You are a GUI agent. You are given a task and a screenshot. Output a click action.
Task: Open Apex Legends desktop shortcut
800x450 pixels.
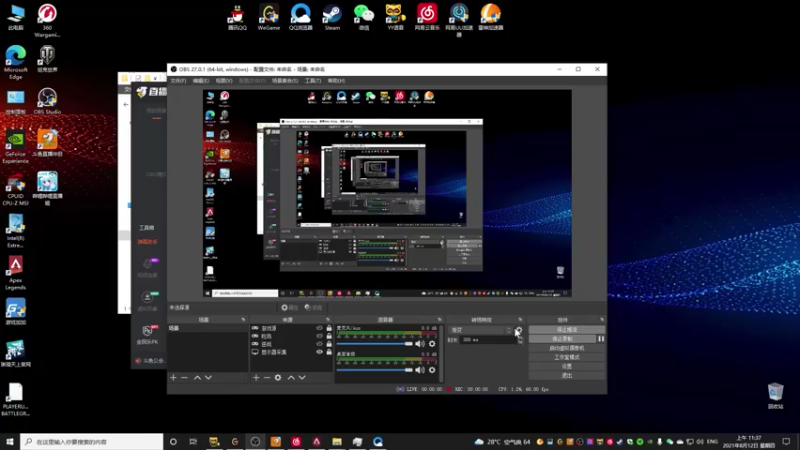(15, 273)
